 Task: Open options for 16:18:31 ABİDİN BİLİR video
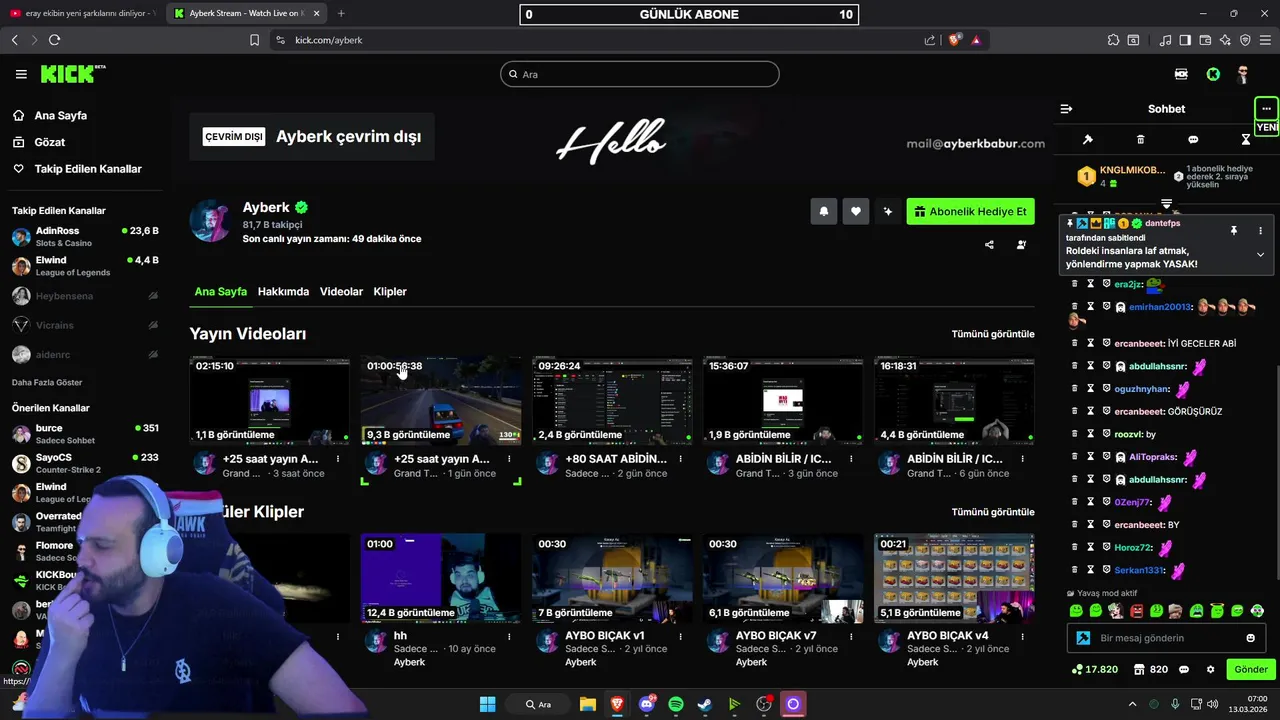click(1022, 459)
